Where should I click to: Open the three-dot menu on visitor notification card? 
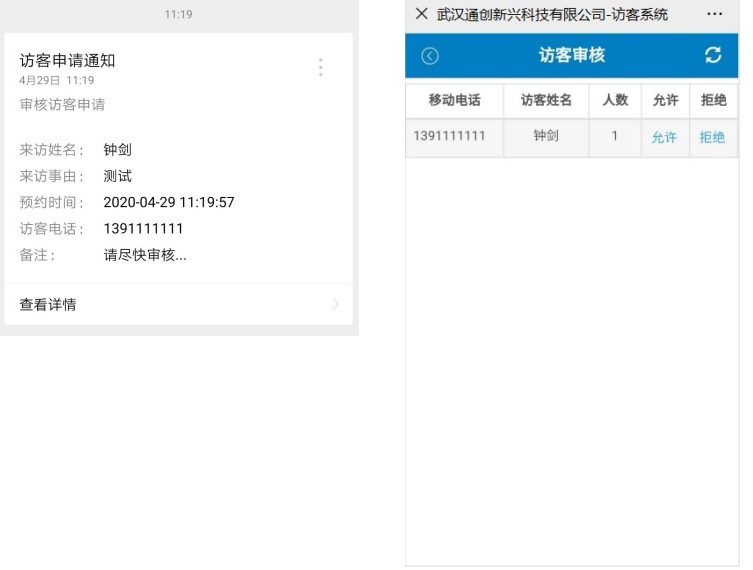click(x=320, y=67)
